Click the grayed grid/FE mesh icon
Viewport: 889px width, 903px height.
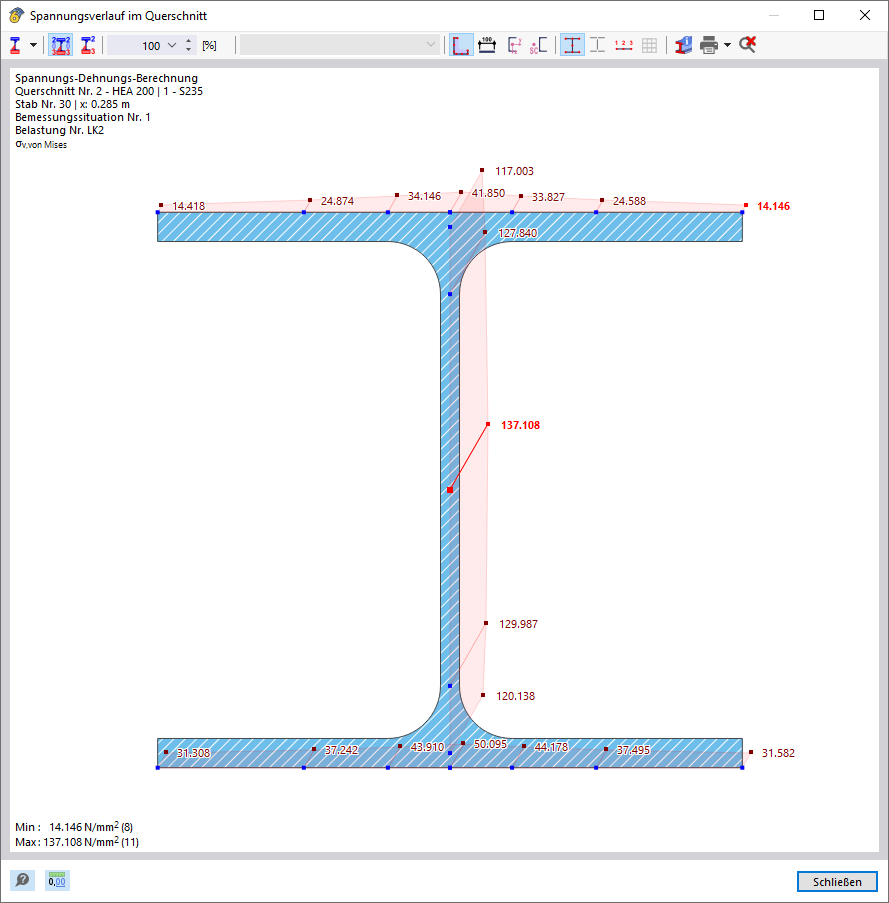[x=649, y=45]
